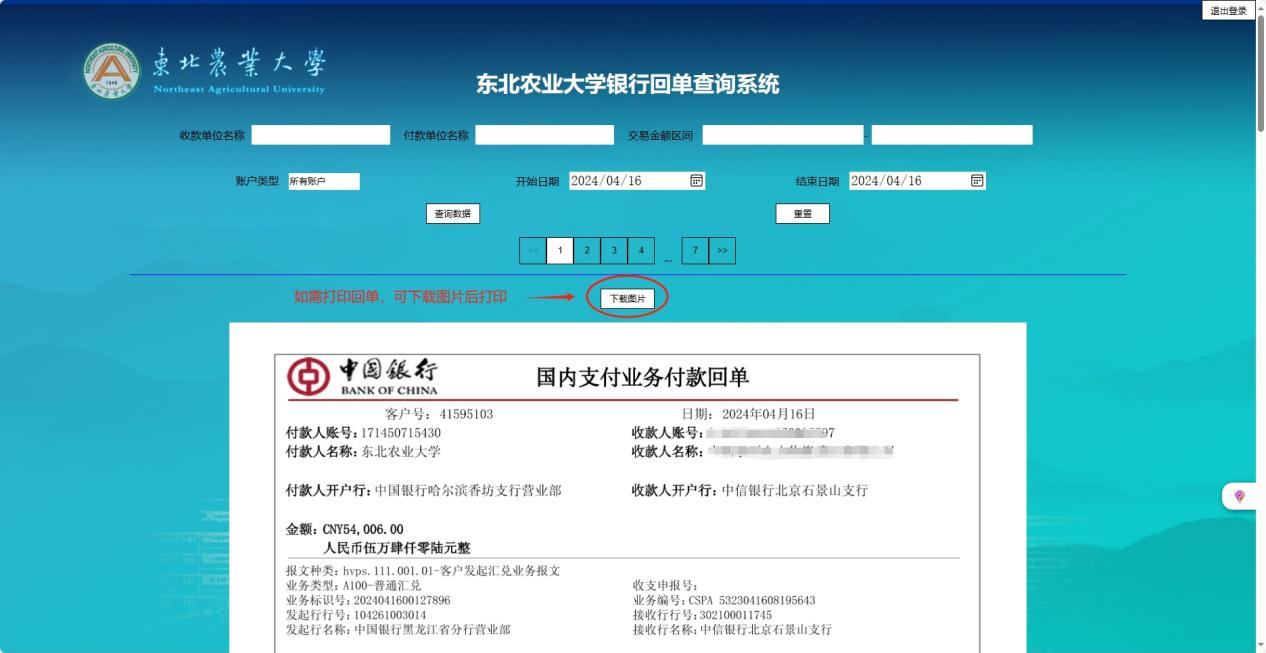
Task: Reset the filters with 重置
Action: pyautogui.click(x=803, y=214)
